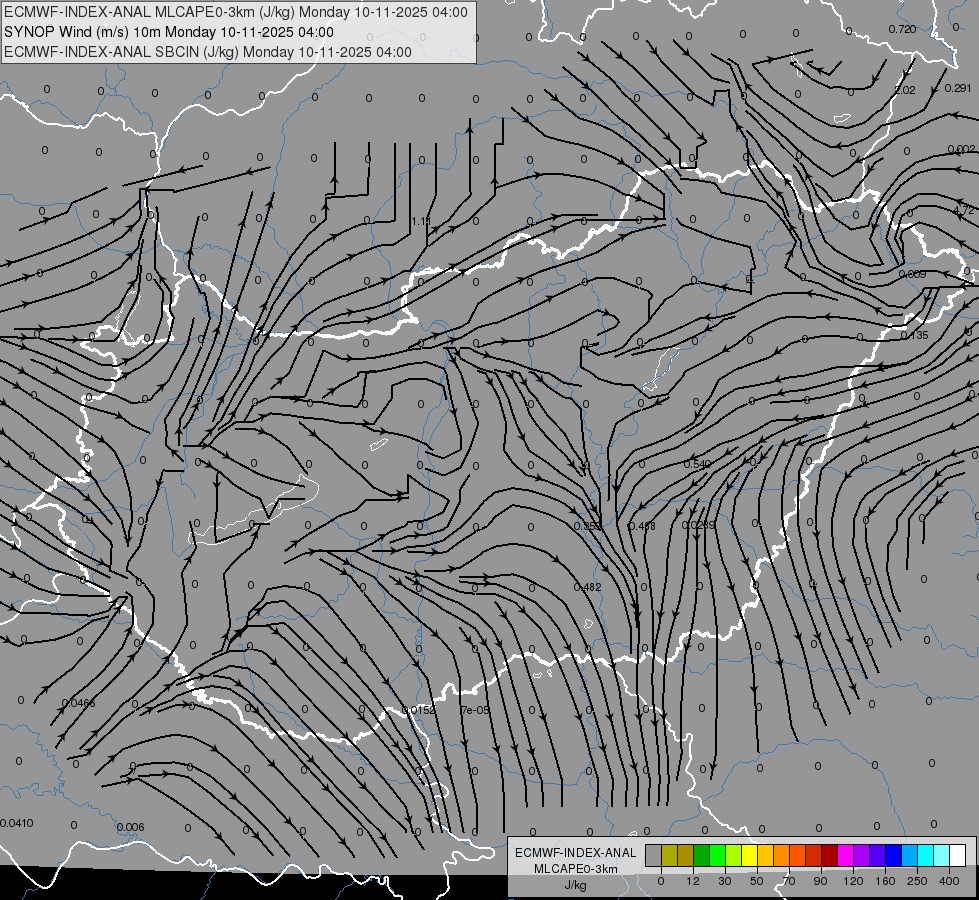Screen dimensions: 979x900
Task: Click the olive-yellow swatch beside the gray one
Action: tap(669, 855)
